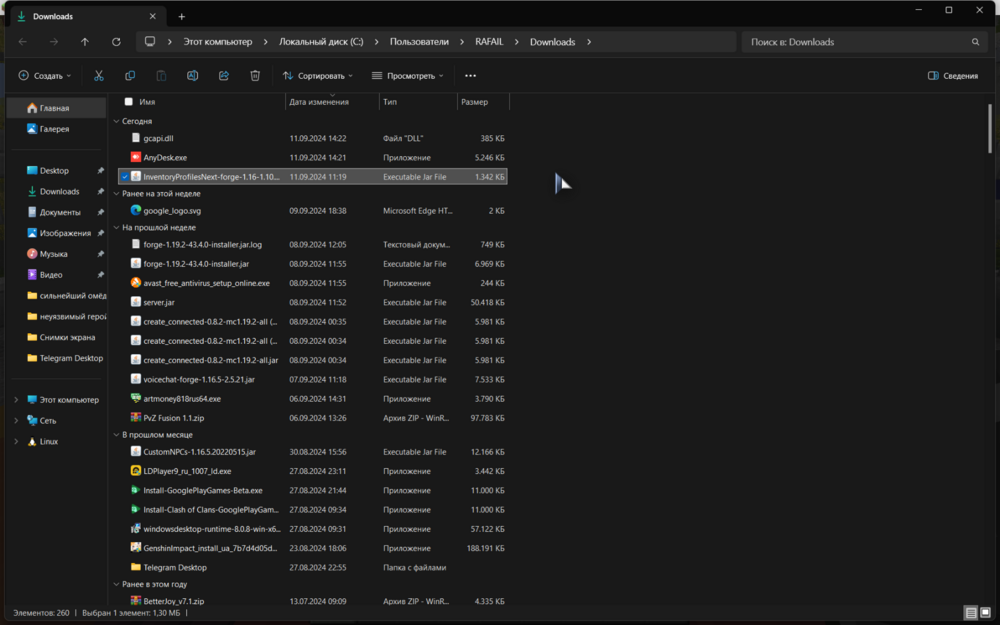Open Галерея in navigation pane
1000x625 pixels.
[x=56, y=129]
